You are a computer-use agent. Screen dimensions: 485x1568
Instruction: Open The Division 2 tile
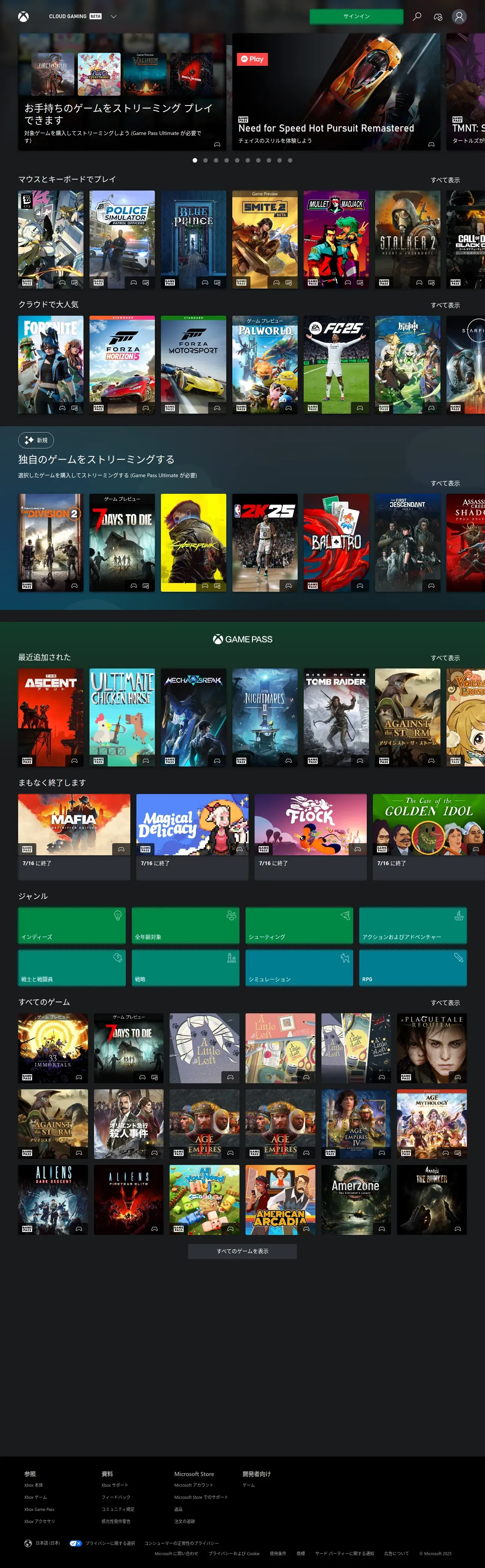pyautogui.click(x=51, y=542)
